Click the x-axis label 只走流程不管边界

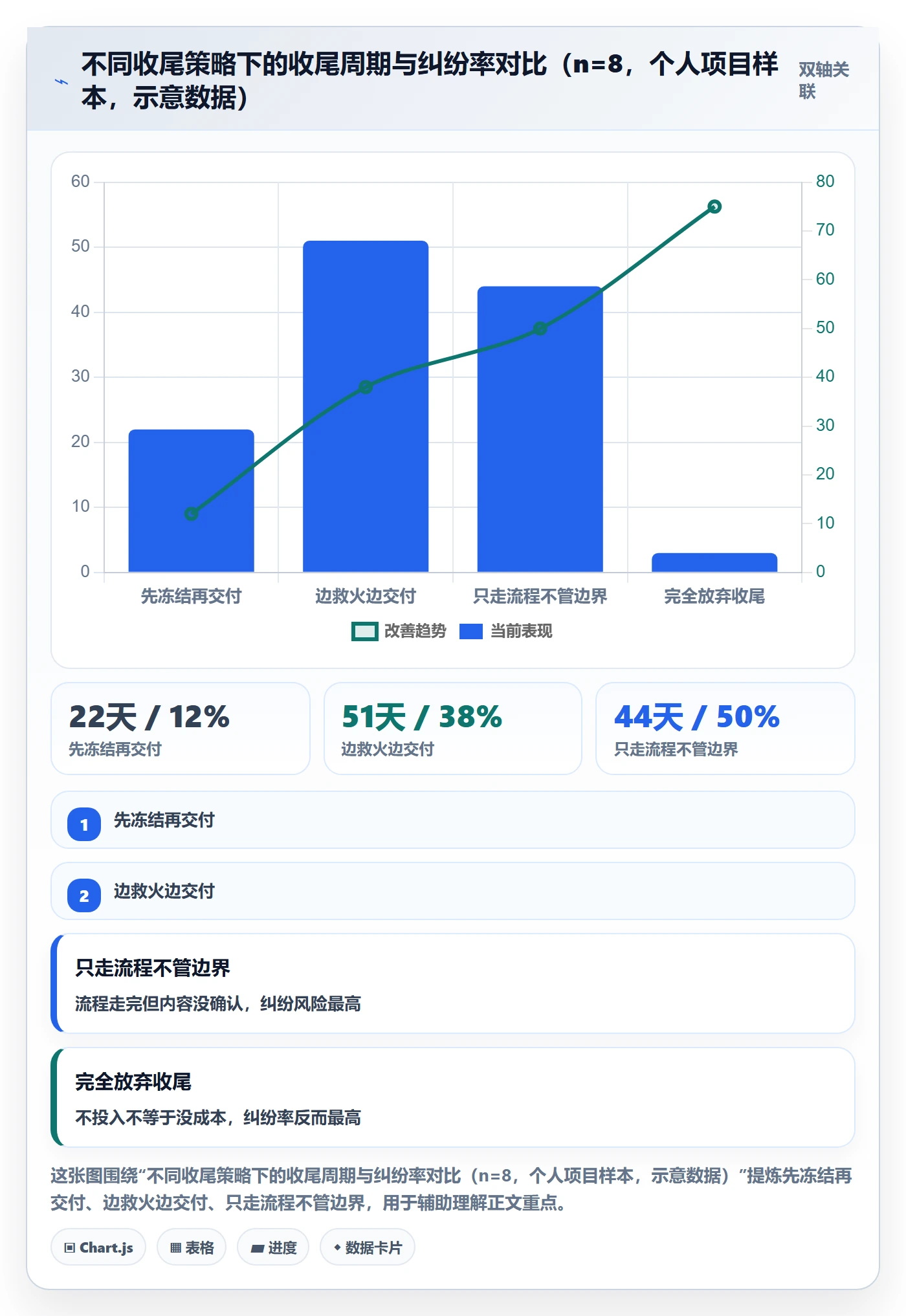[x=540, y=596]
